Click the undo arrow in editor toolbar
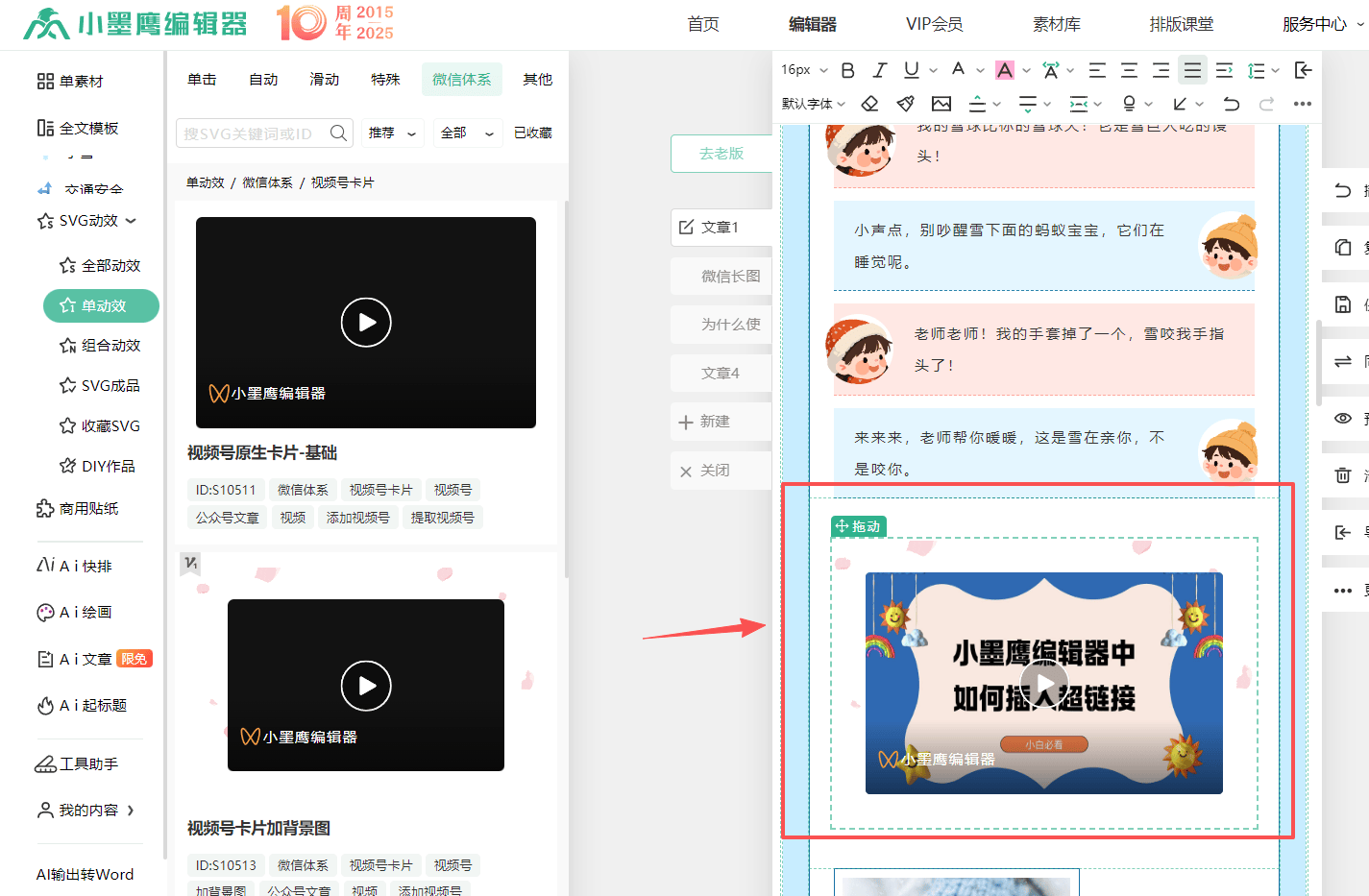Screen dimensions: 1369x896 pos(1231,104)
